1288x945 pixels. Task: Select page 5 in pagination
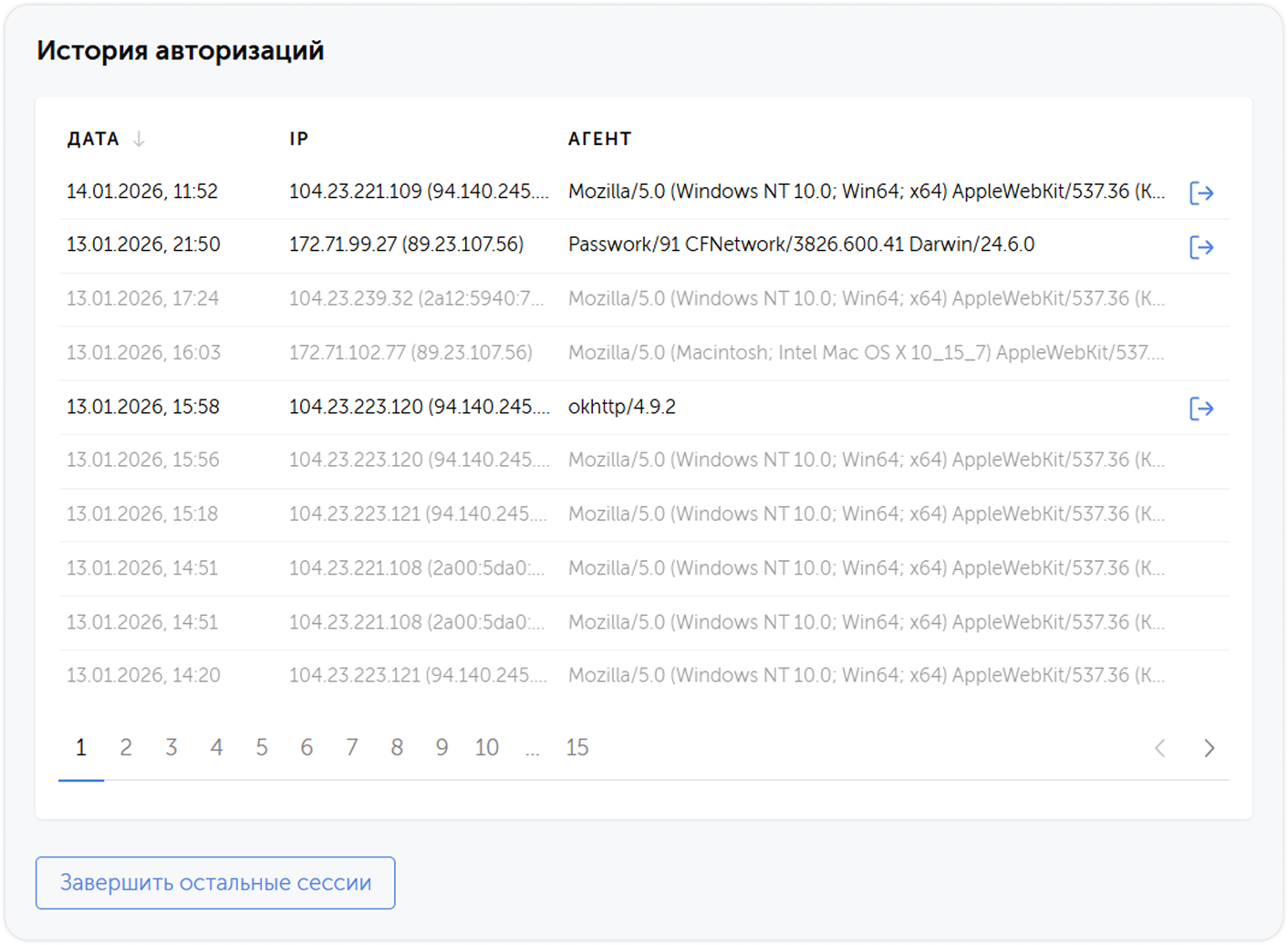(262, 747)
